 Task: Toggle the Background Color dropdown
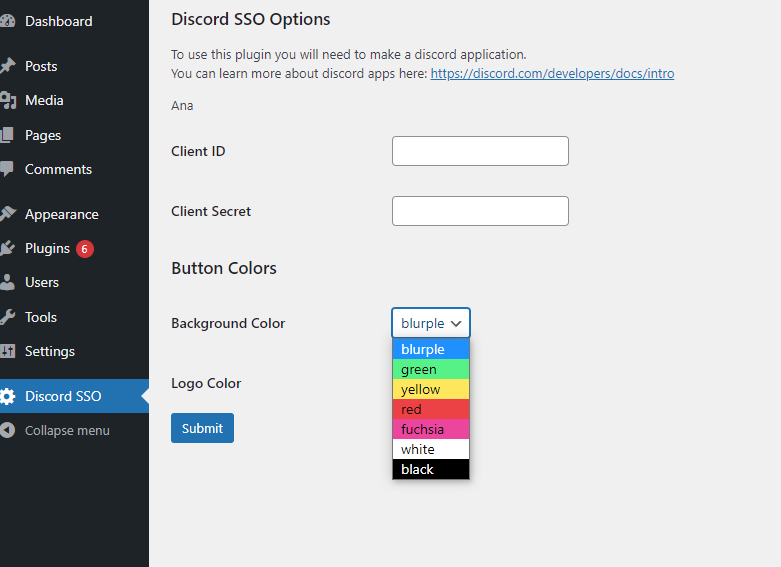pyautogui.click(x=431, y=323)
